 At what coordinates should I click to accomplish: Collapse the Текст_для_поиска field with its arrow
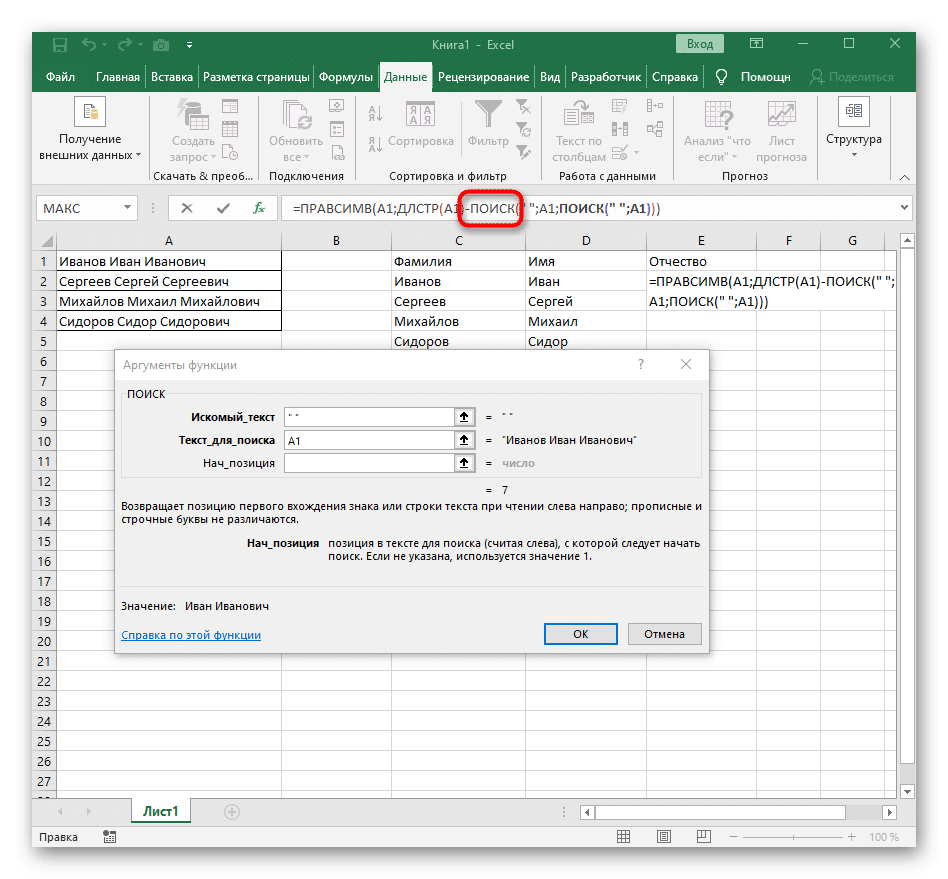pyautogui.click(x=465, y=440)
